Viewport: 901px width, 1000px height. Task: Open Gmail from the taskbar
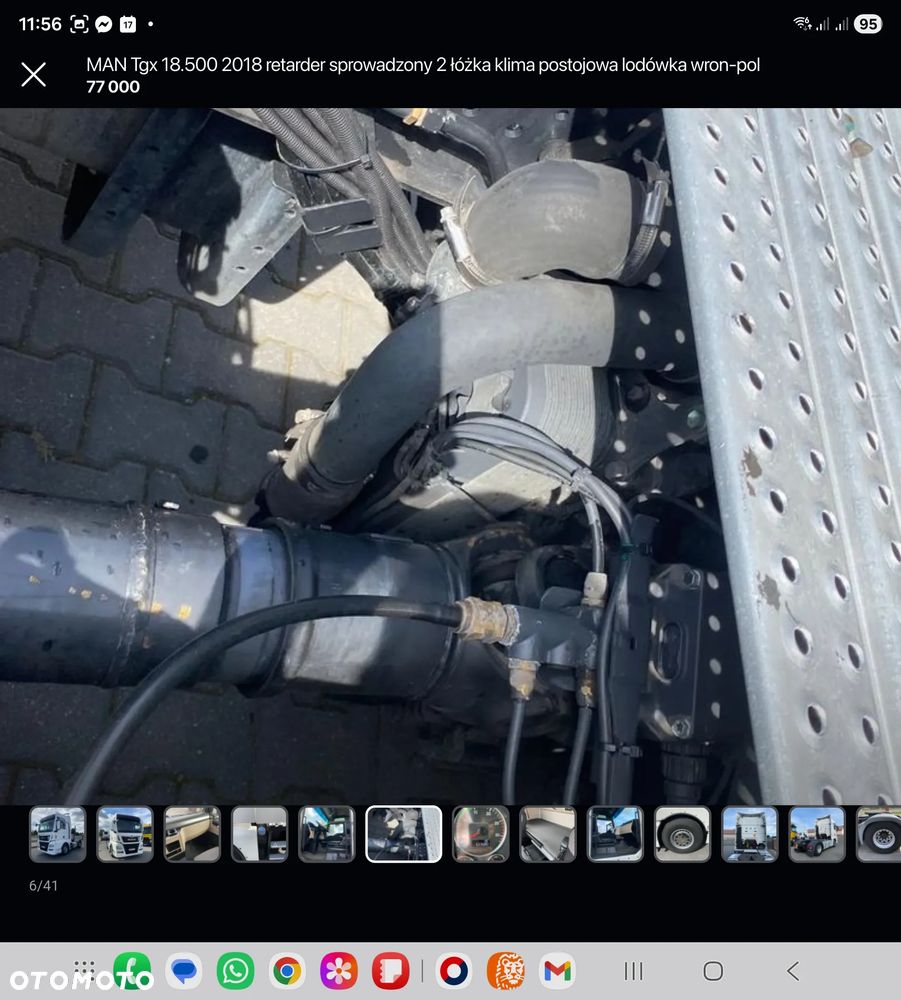(557, 971)
